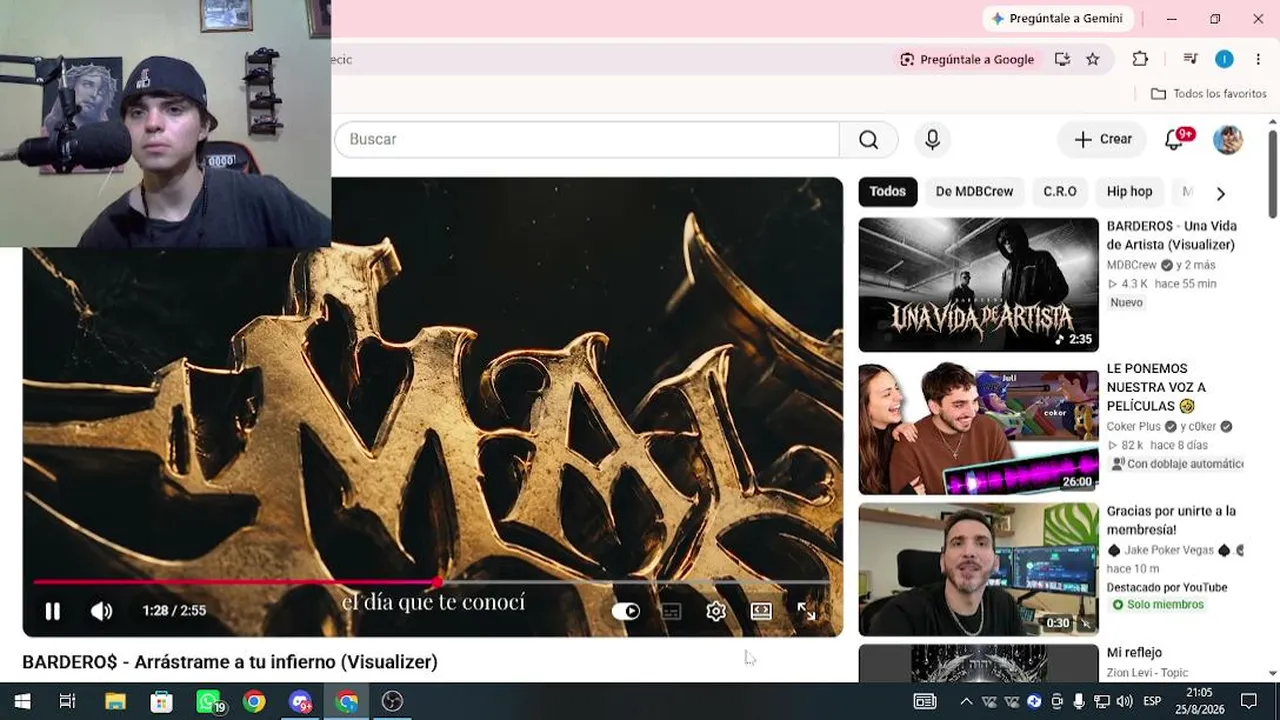Open Task View on the taskbar

pos(67,701)
